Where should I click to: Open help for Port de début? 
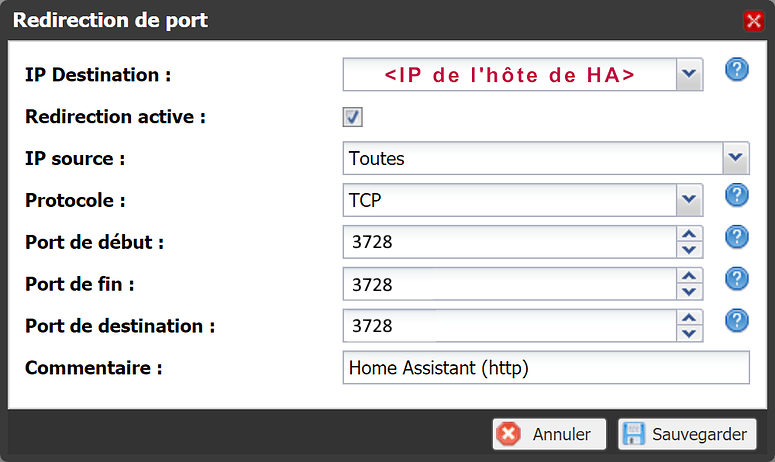point(737,237)
